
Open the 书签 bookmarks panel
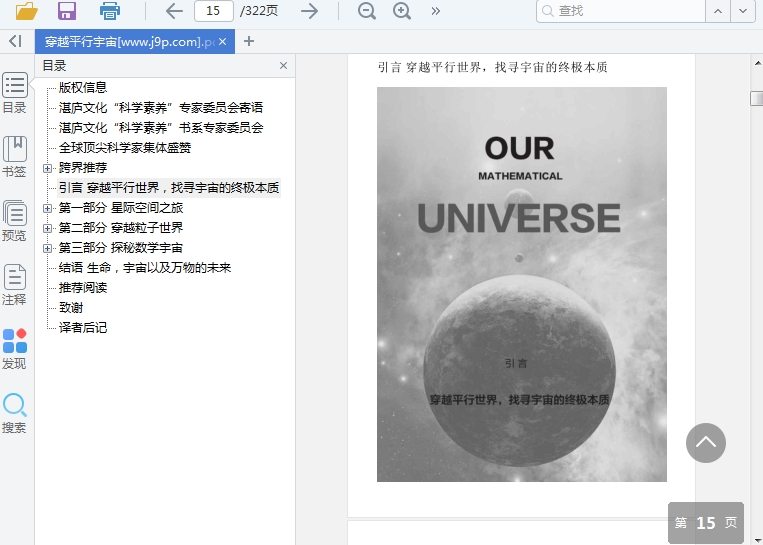point(15,157)
